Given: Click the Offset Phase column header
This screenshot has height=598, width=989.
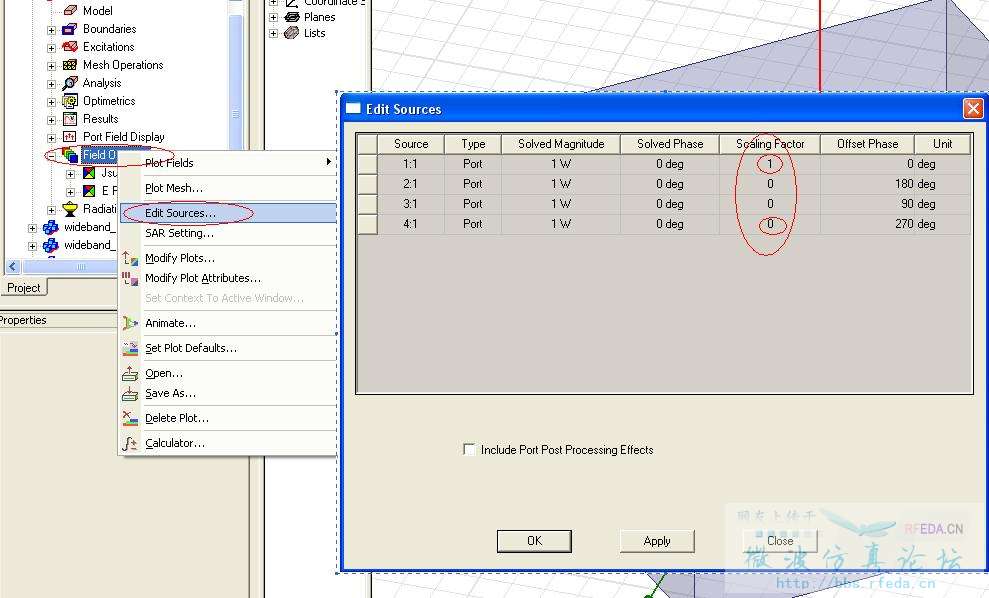Looking at the screenshot, I should tap(867, 144).
